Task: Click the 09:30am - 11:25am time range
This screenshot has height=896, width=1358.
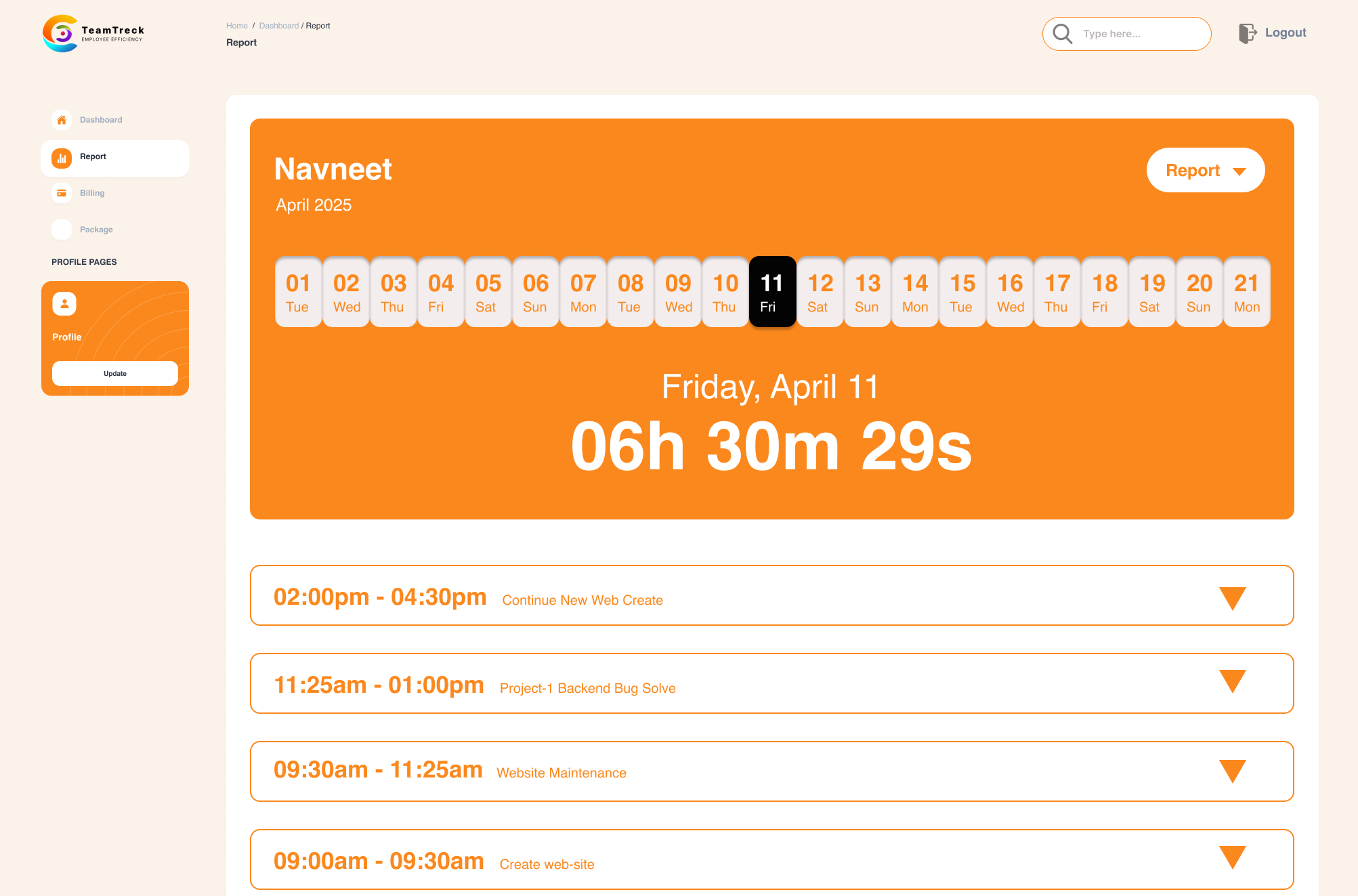Action: 378,770
